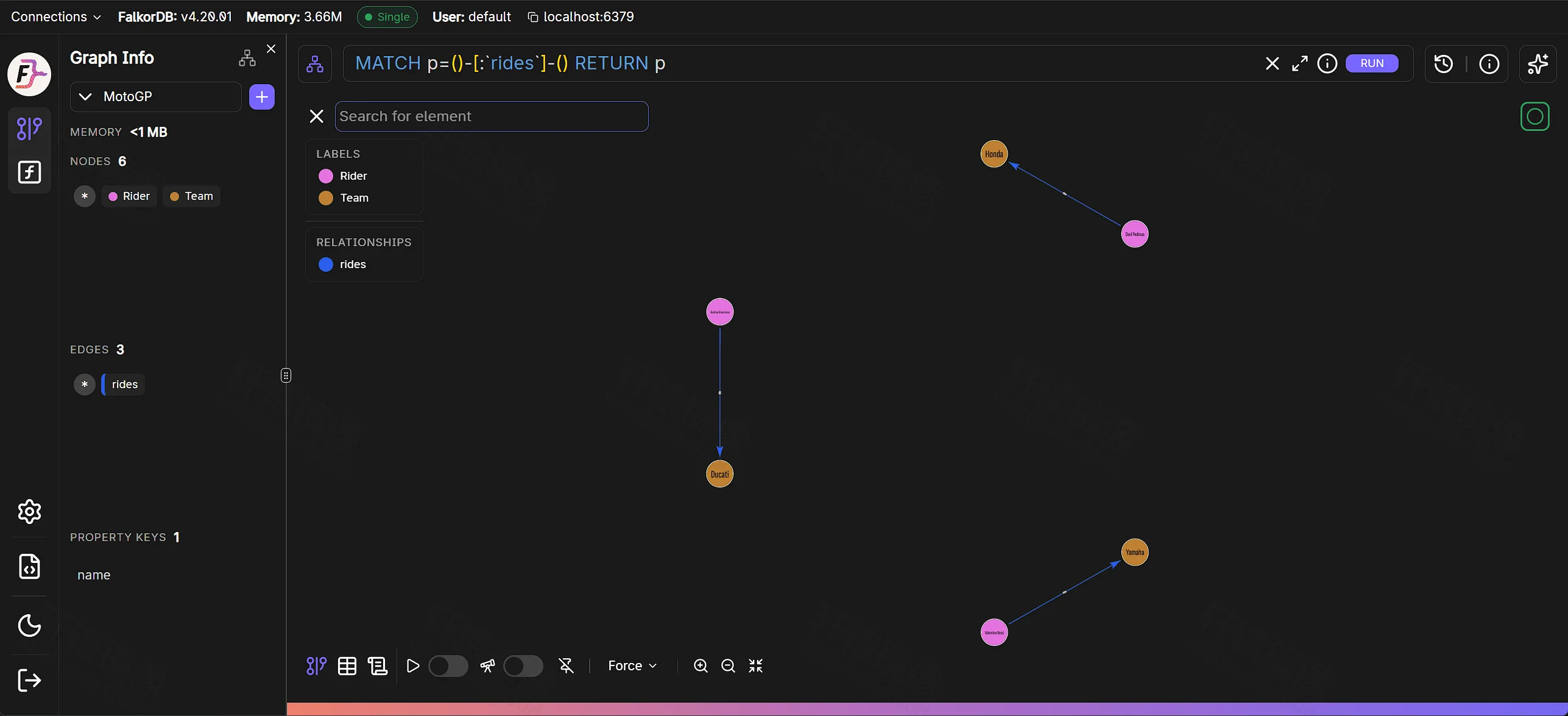Image resolution: width=1568 pixels, height=716 pixels.
Task: Clear the query editor with X
Action: click(1272, 63)
